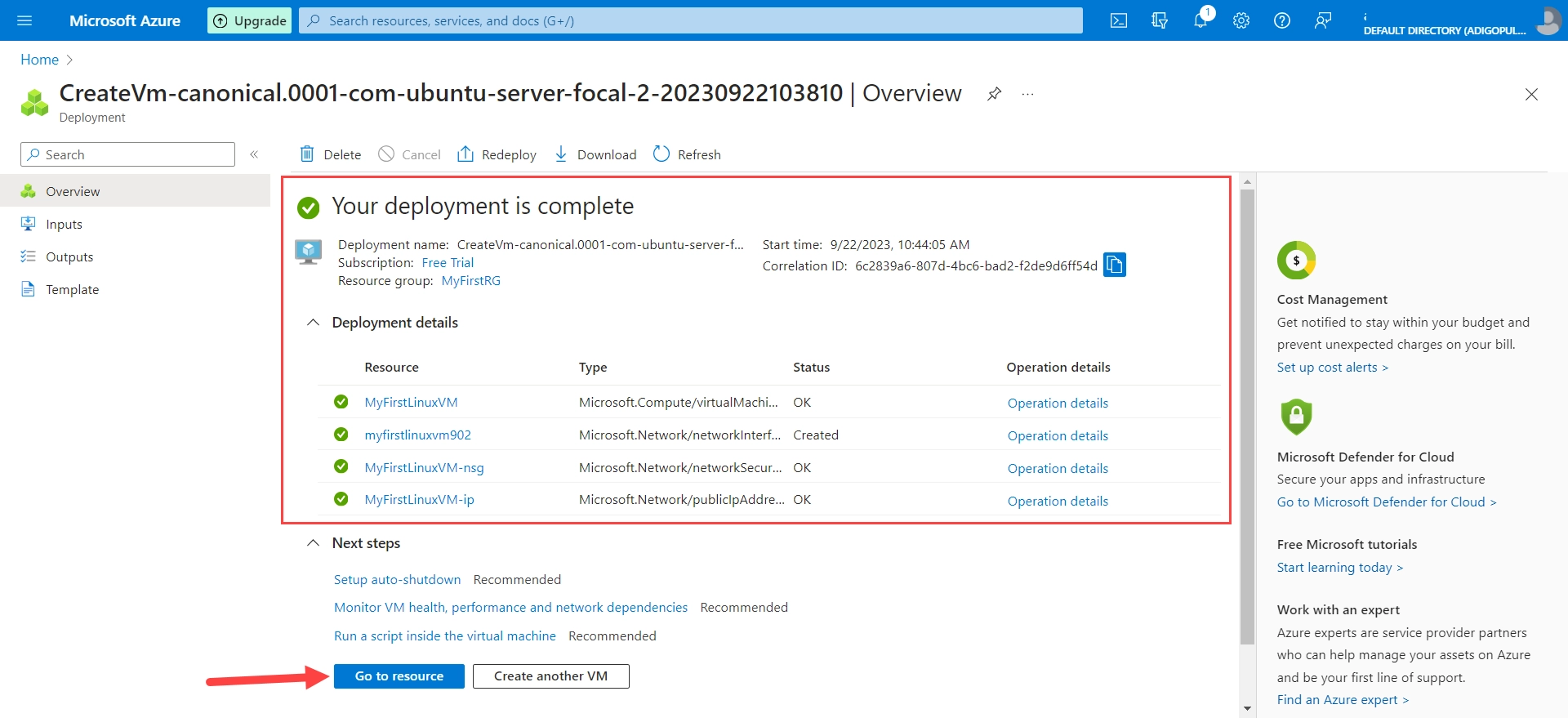Open Operation details for MyFirstLinuxVM-nsg
The height and width of the screenshot is (718, 1568).
[1058, 468]
